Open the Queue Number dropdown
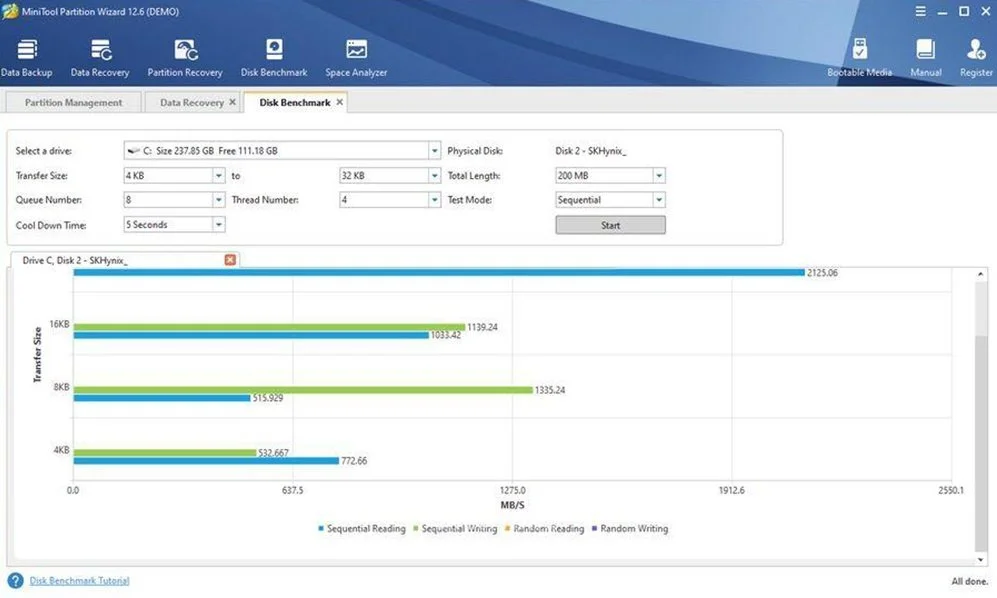The height and width of the screenshot is (598, 997). [218, 200]
